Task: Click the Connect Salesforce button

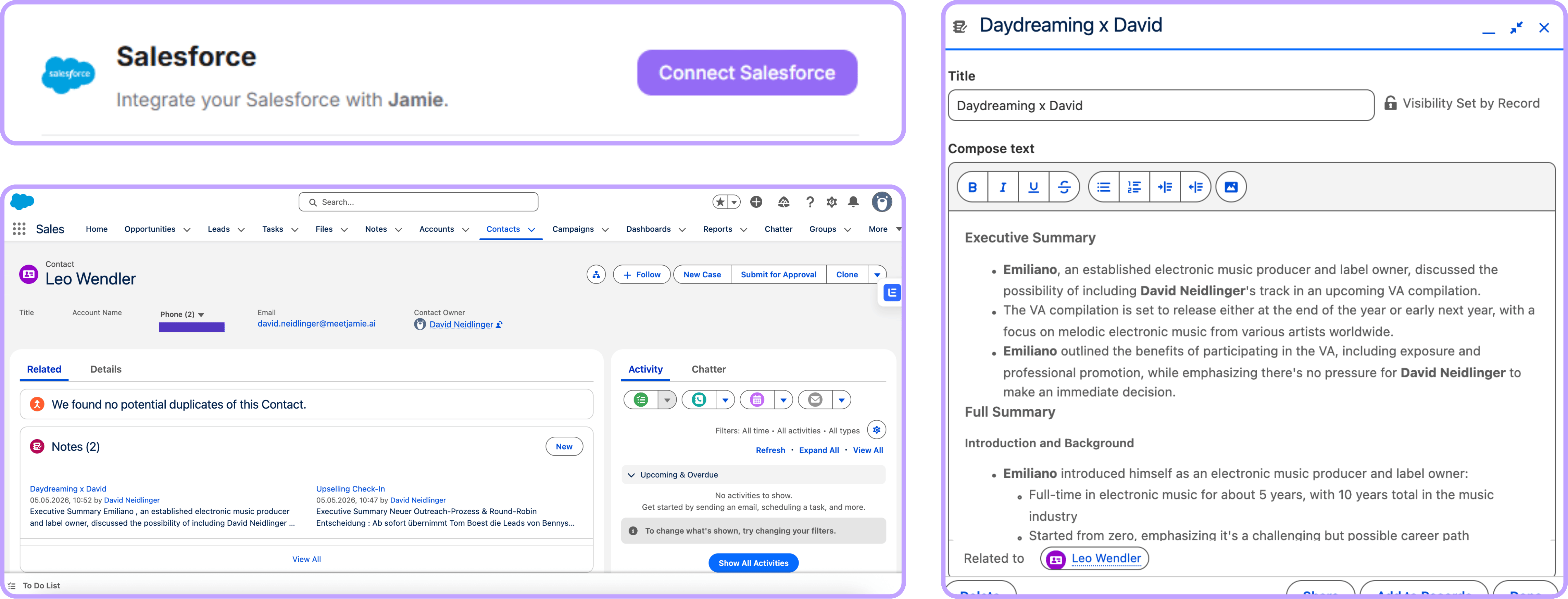Action: 747,73
